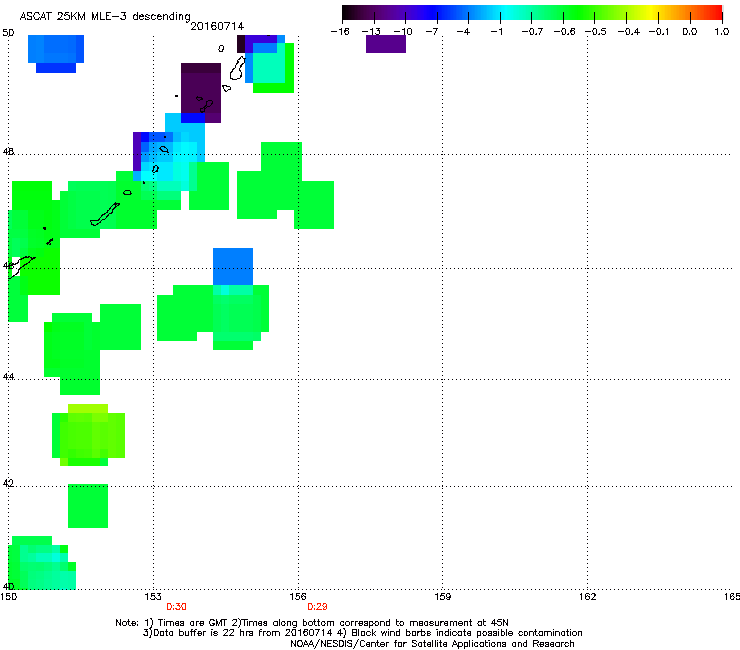The height and width of the screenshot is (650, 740).
Task: Click the colorbar label '-10'
Action: tap(403, 32)
